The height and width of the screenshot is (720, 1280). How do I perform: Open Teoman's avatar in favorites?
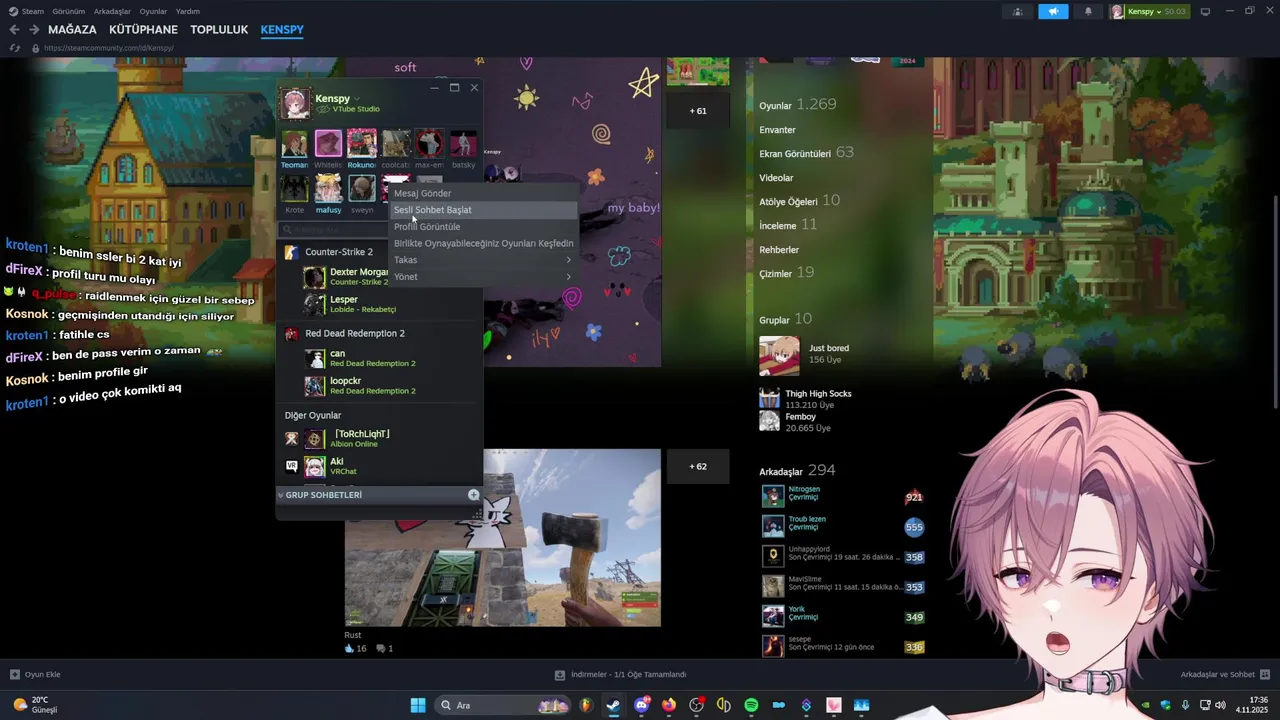(x=294, y=144)
